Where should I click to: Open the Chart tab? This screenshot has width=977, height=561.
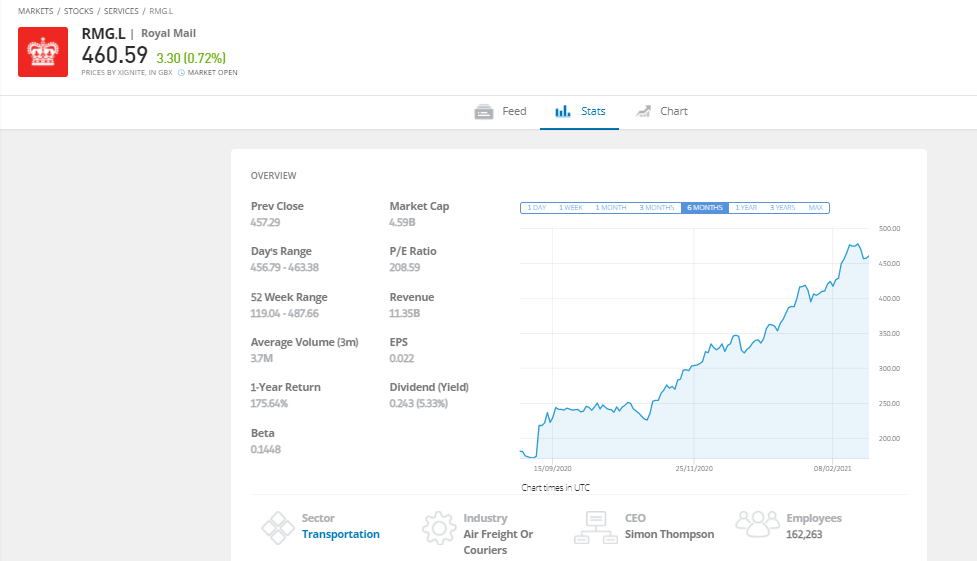click(661, 112)
